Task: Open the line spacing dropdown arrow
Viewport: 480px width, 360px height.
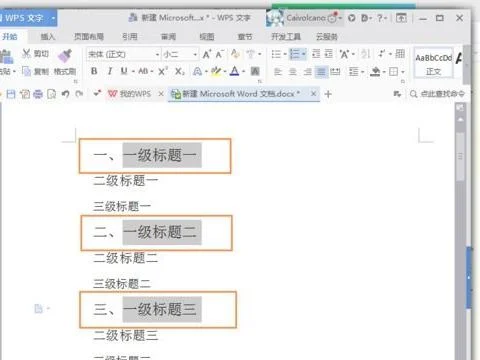Action: point(363,72)
